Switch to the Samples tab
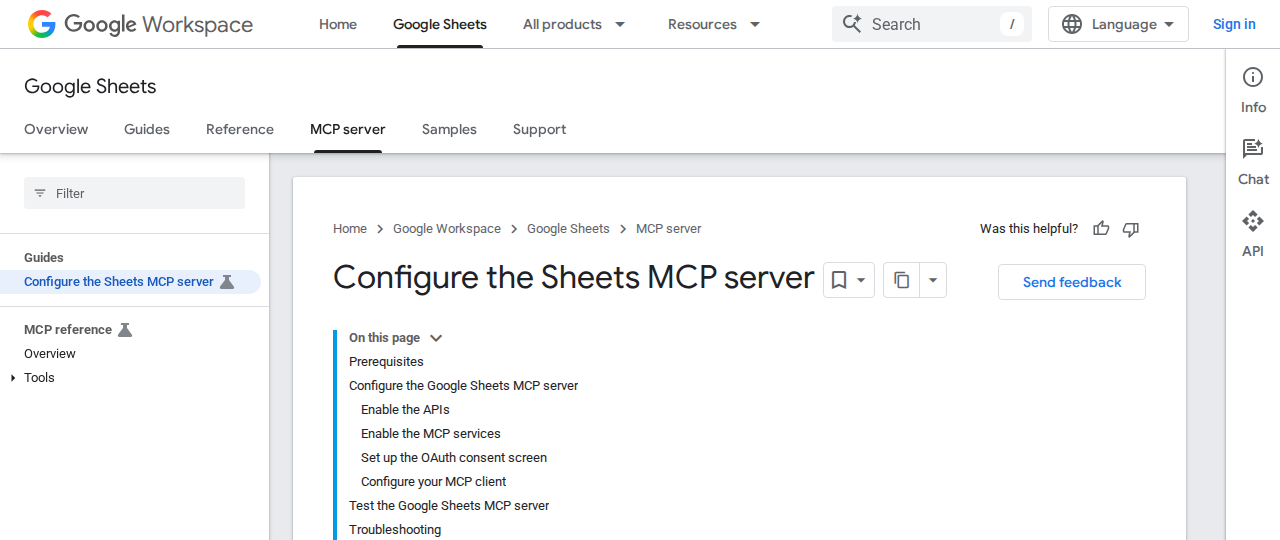This screenshot has height=540, width=1280. point(449,129)
